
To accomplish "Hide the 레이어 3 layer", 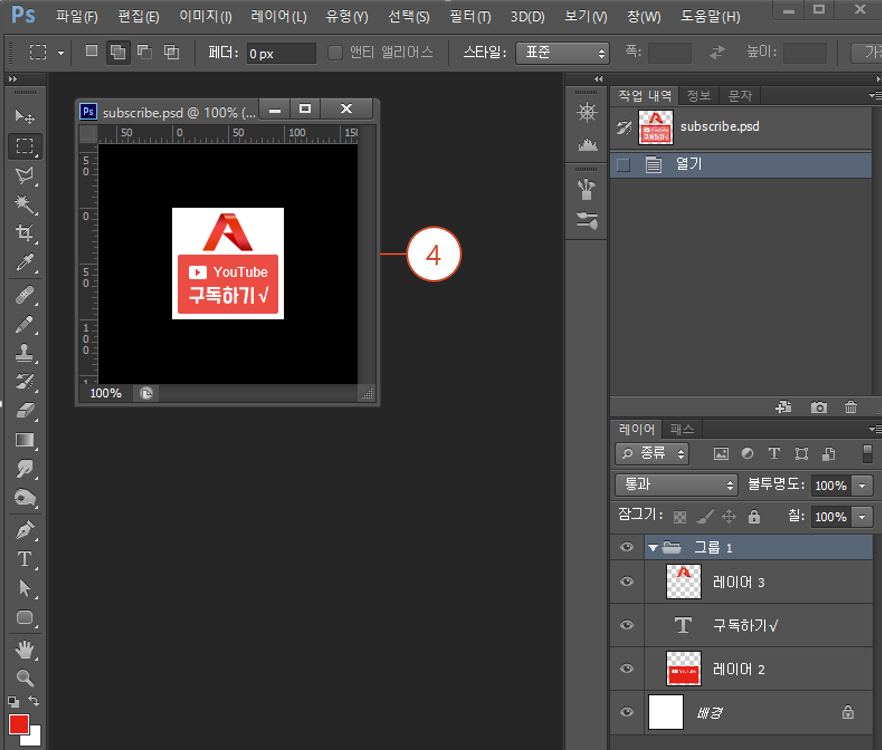I will tap(627, 581).
